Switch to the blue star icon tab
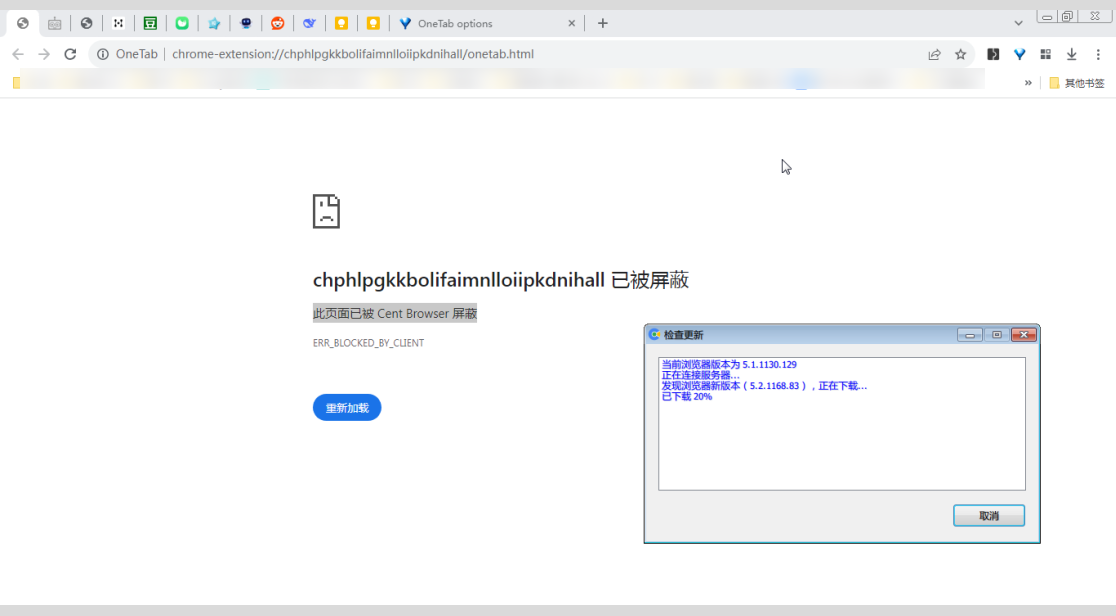 pos(214,24)
